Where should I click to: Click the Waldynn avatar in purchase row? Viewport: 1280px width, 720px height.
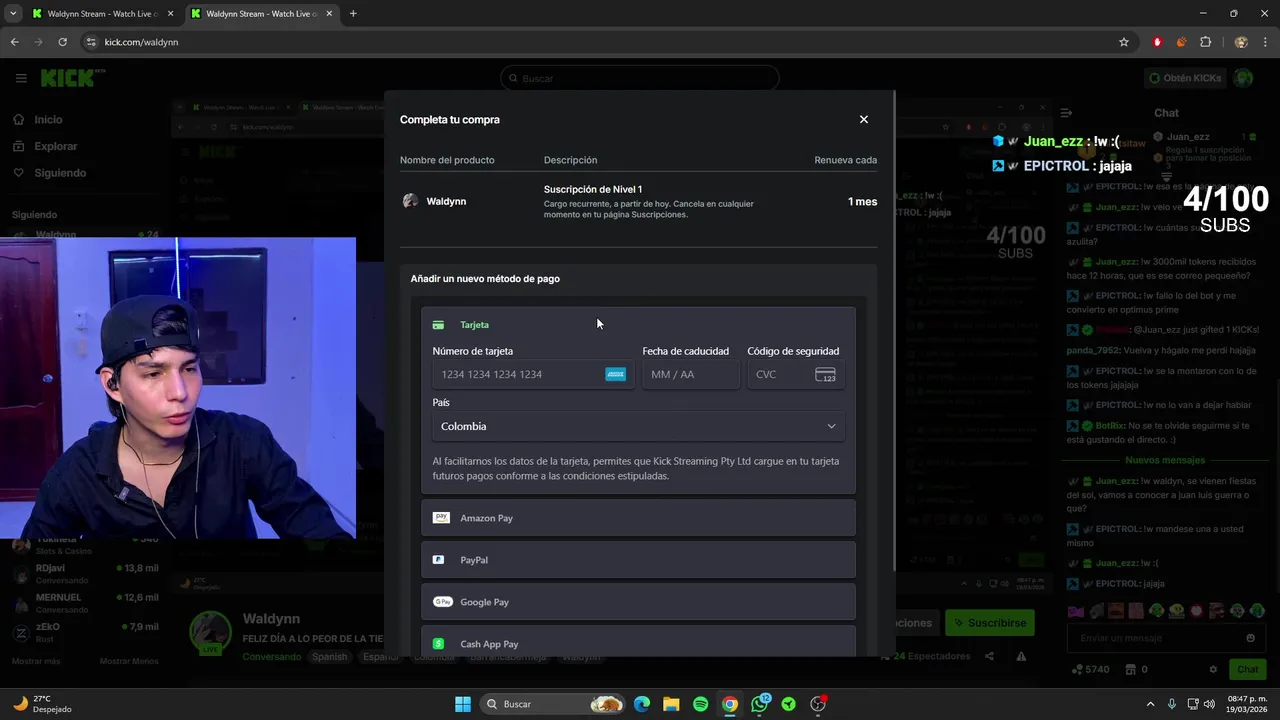point(410,201)
